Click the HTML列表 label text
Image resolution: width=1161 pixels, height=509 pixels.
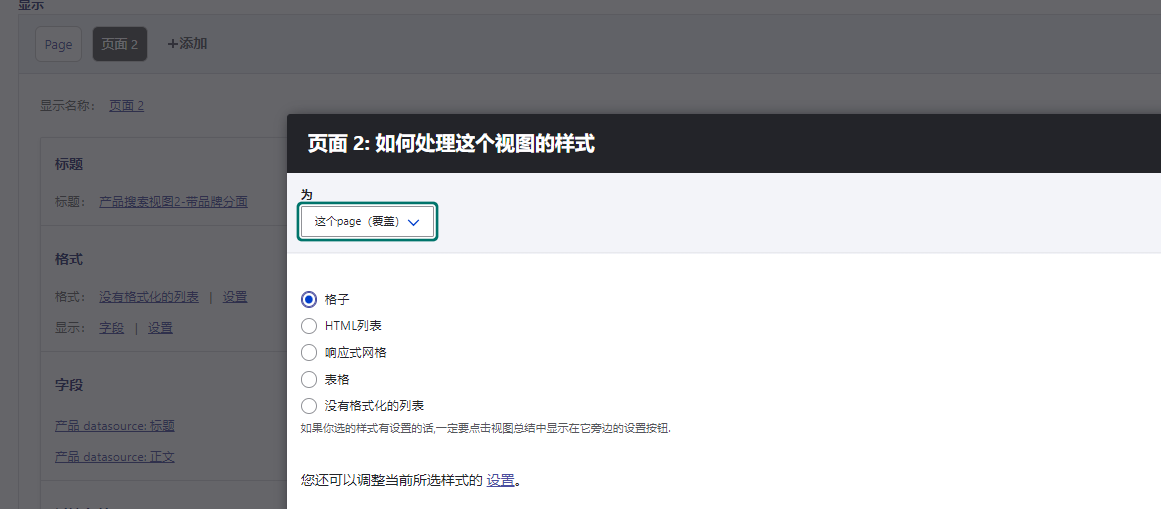pos(353,326)
